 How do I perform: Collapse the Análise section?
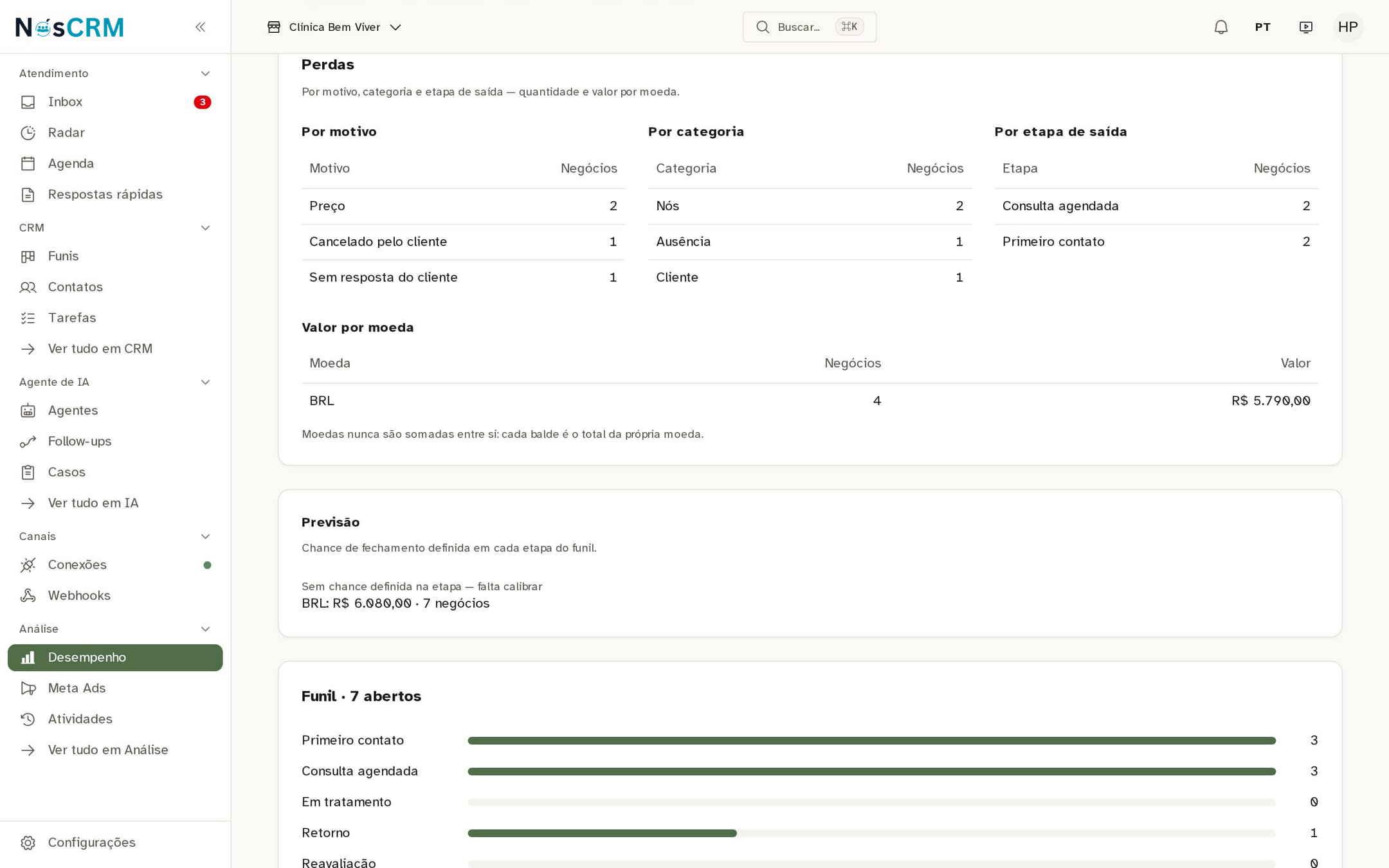pyautogui.click(x=205, y=629)
